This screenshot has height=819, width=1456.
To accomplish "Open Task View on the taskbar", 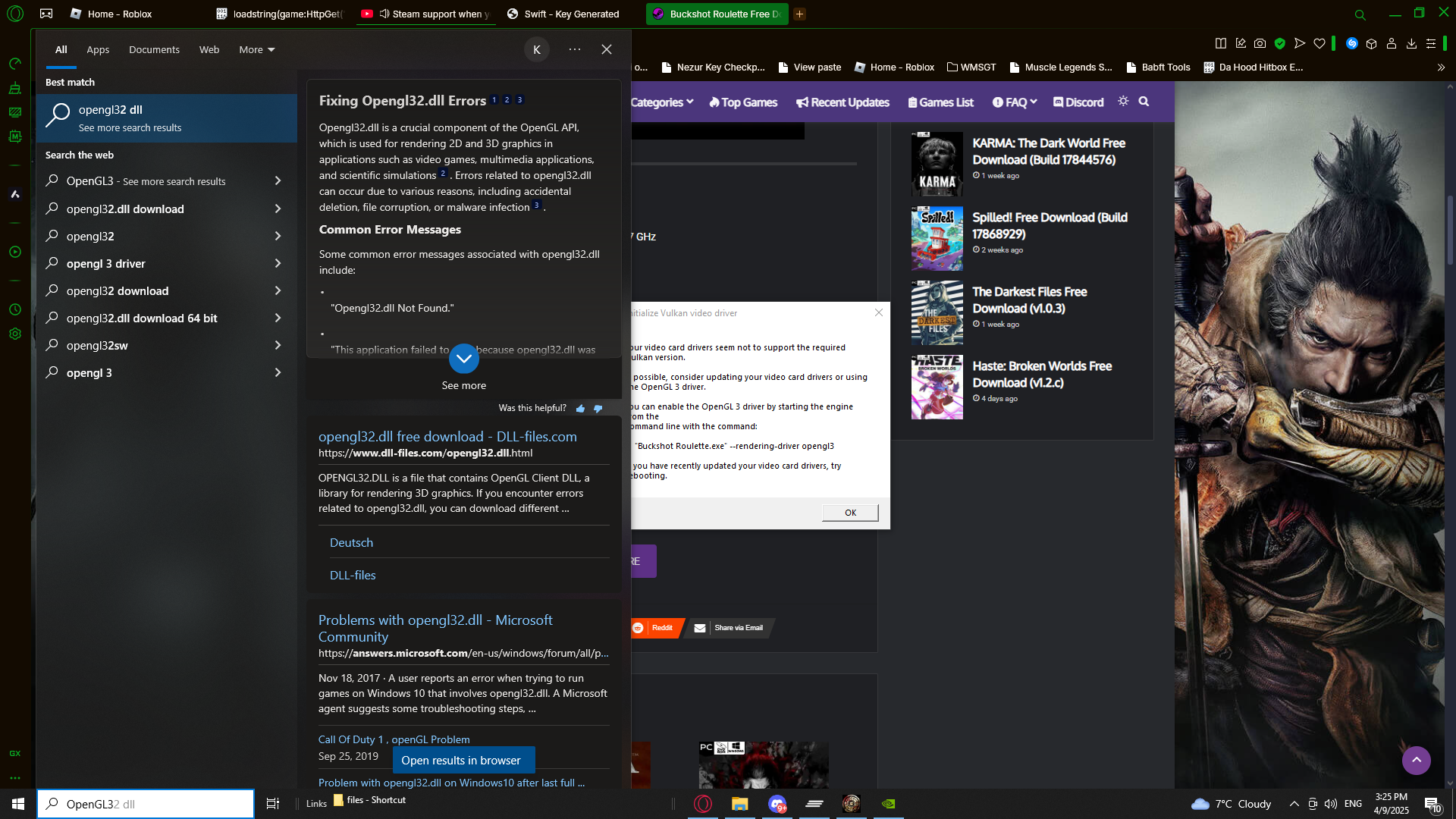I will point(273,804).
